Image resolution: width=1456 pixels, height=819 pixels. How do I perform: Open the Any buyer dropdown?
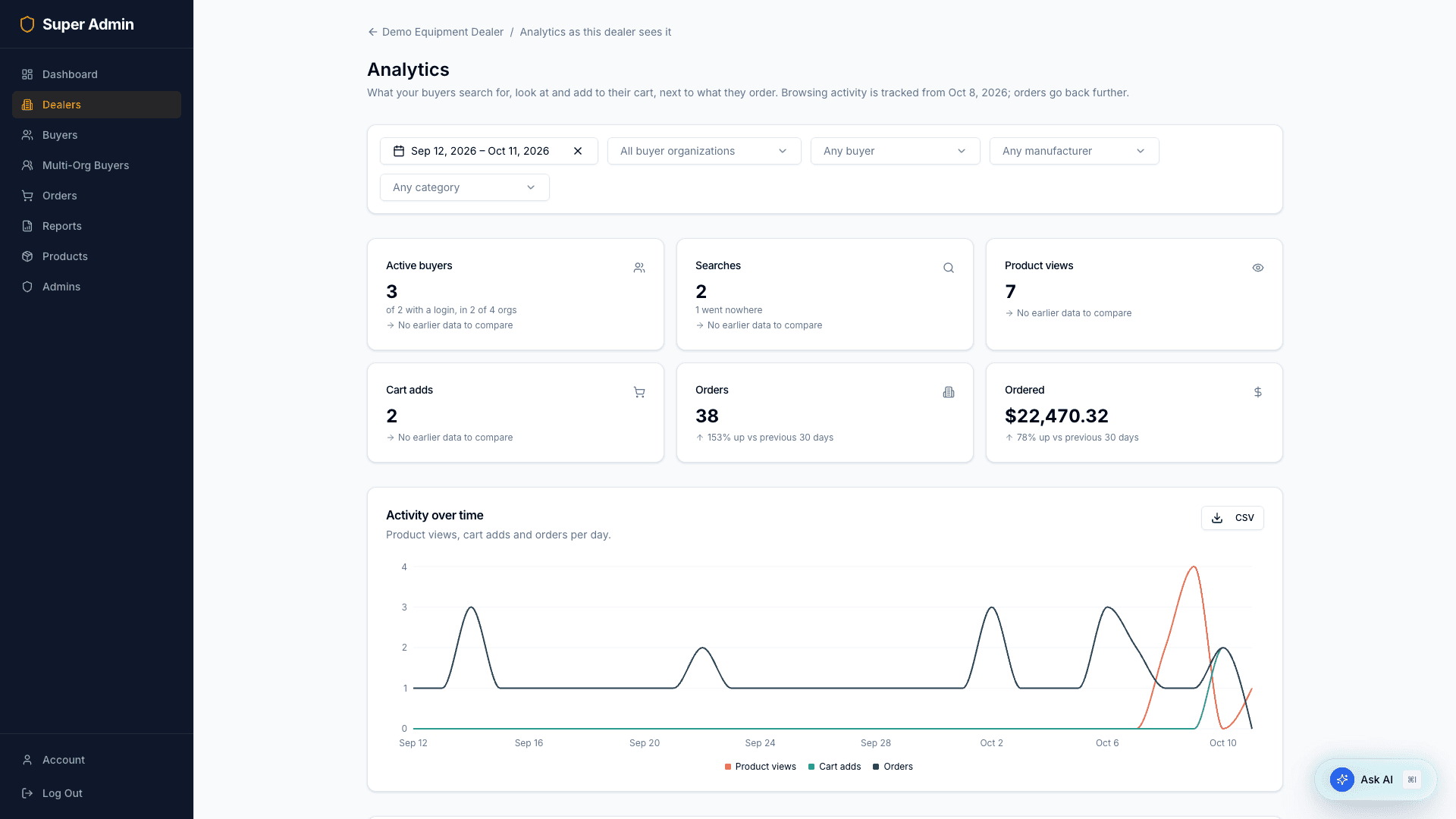pyautogui.click(x=896, y=151)
